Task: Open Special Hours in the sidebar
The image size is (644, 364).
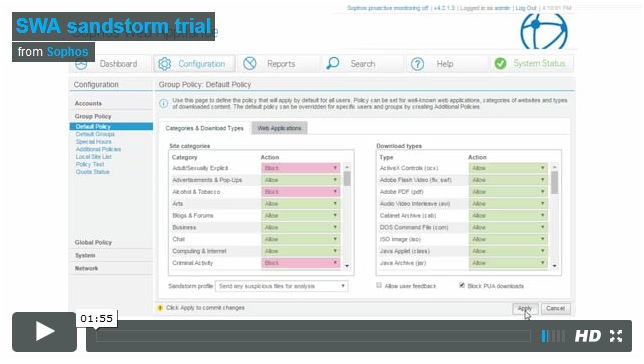Action: click(93, 142)
